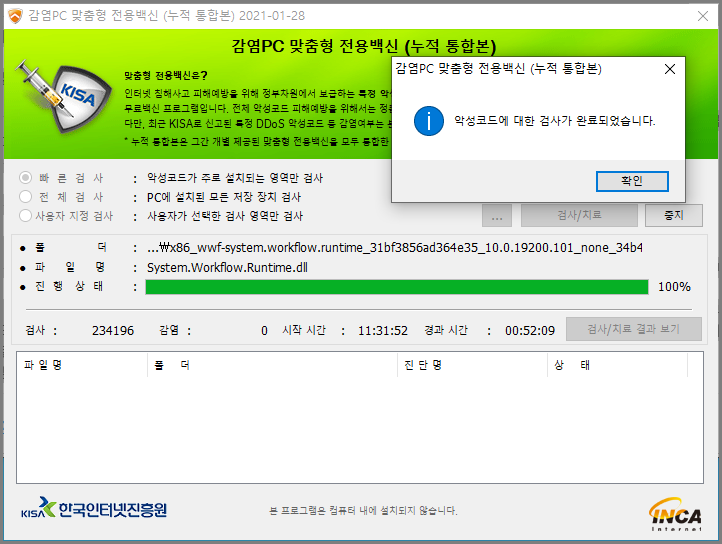This screenshot has height=544, width=722.
Task: Click the 검사/치료 button
Action: (x=579, y=215)
